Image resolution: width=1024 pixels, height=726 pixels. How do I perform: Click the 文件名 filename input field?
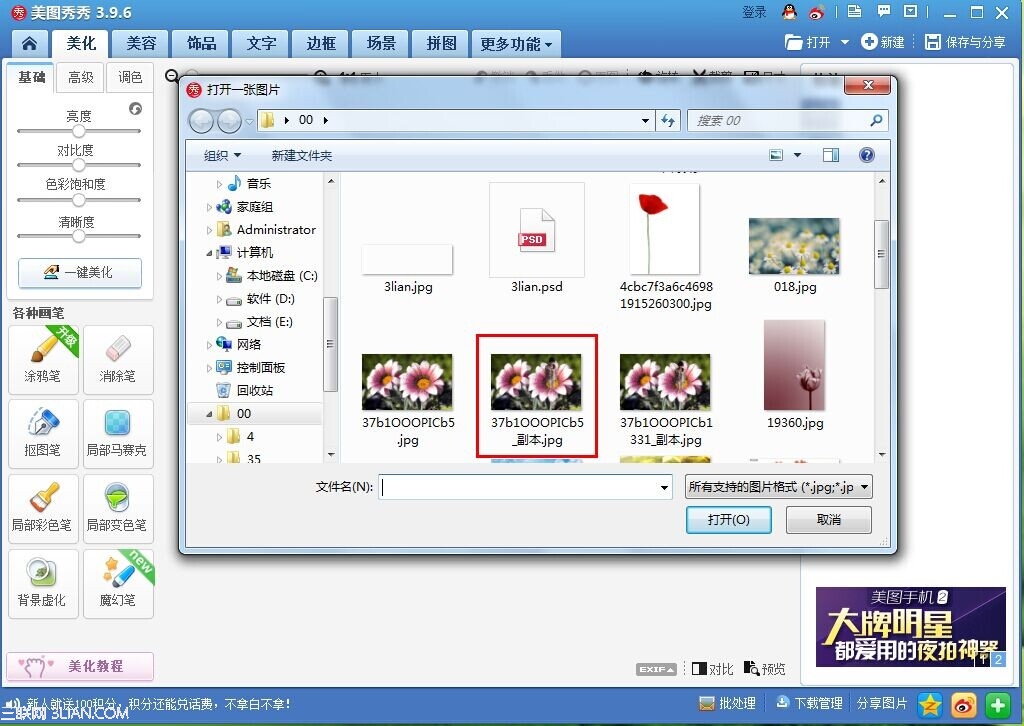(x=525, y=487)
